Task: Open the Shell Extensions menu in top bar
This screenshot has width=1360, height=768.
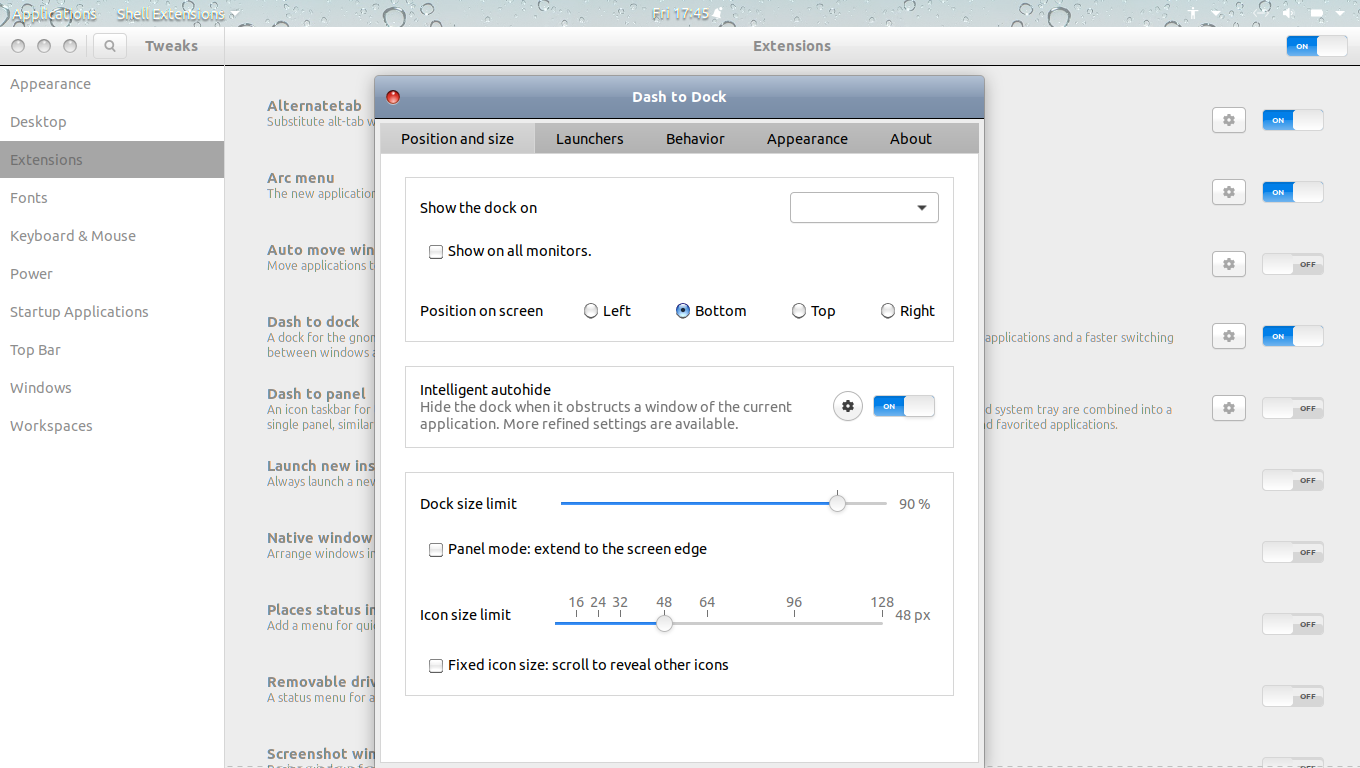Action: tap(177, 14)
